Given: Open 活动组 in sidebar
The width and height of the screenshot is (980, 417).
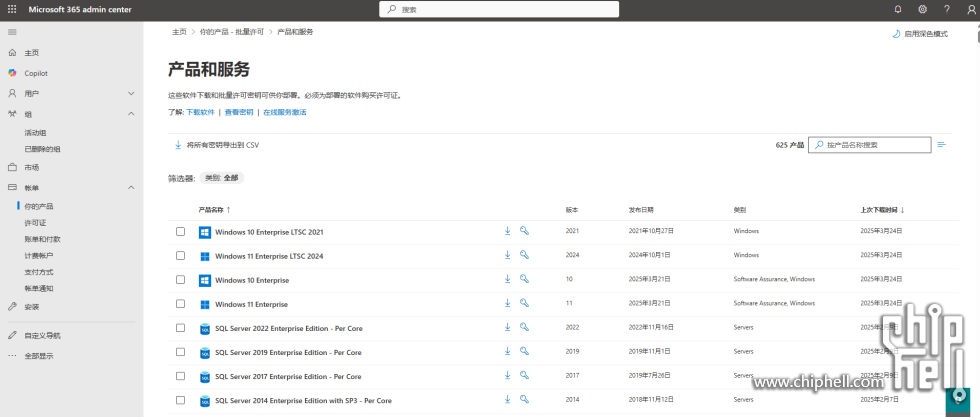Looking at the screenshot, I should click(x=35, y=133).
